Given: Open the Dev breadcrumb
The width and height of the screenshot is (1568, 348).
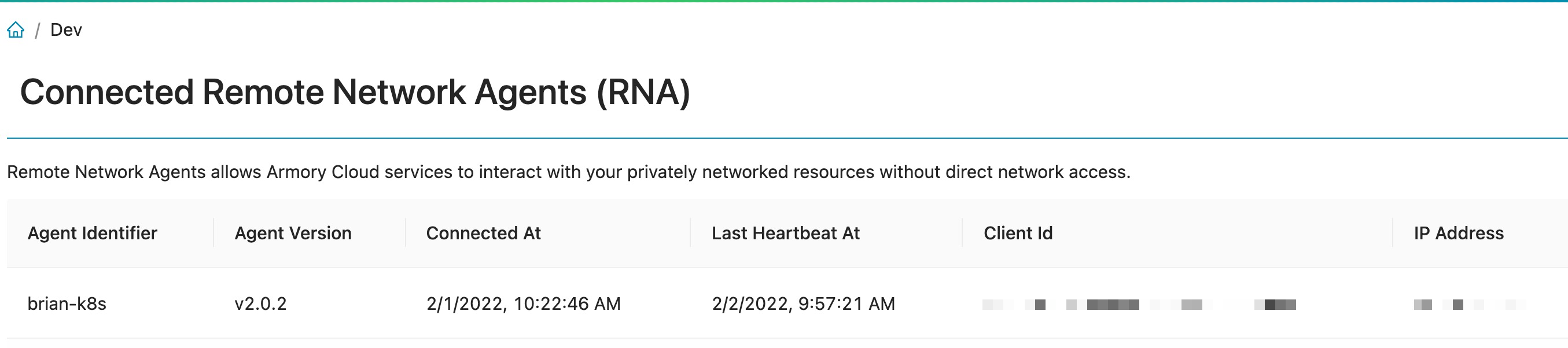Looking at the screenshot, I should click(66, 30).
